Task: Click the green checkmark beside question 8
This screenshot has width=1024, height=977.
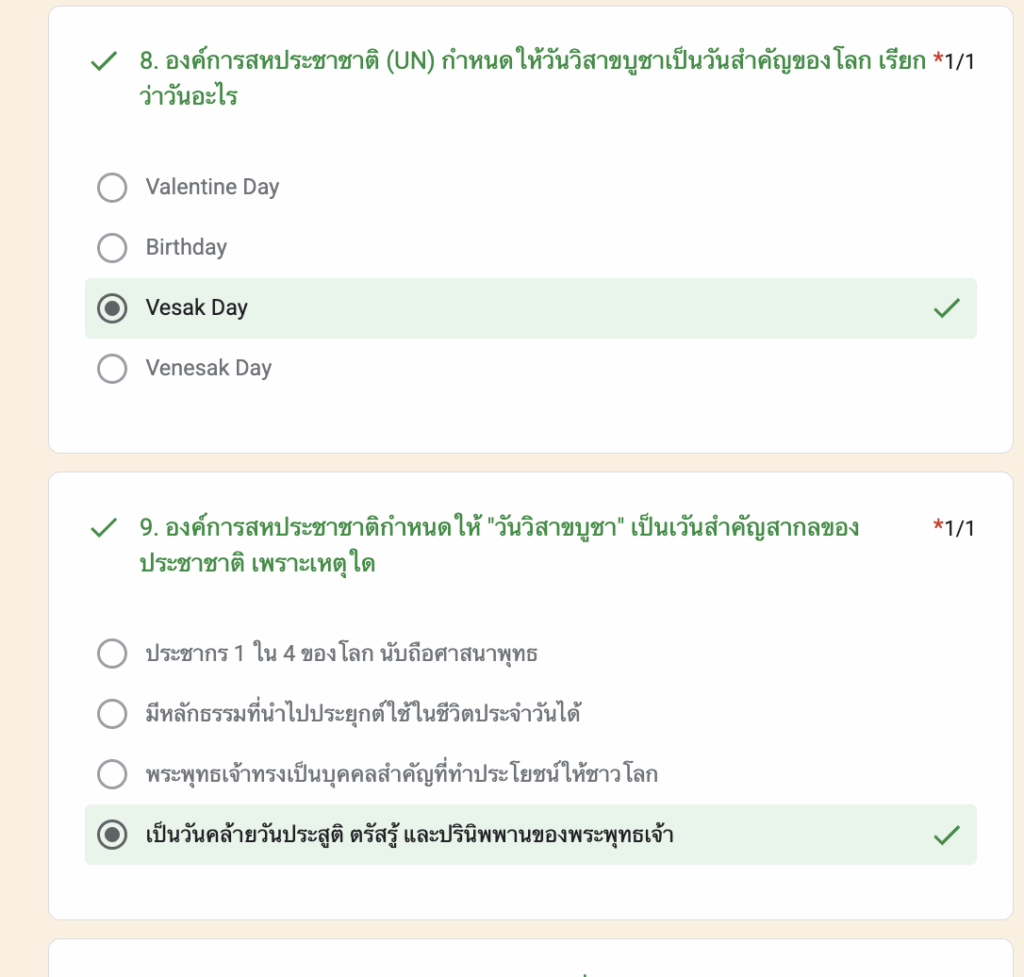Action: [104, 62]
